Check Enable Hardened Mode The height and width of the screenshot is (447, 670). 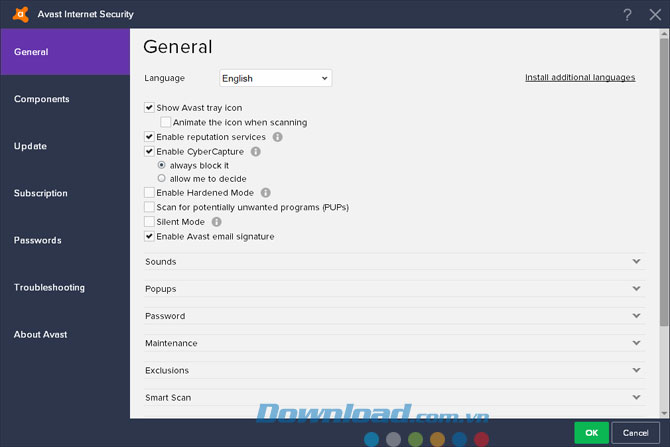click(x=149, y=193)
